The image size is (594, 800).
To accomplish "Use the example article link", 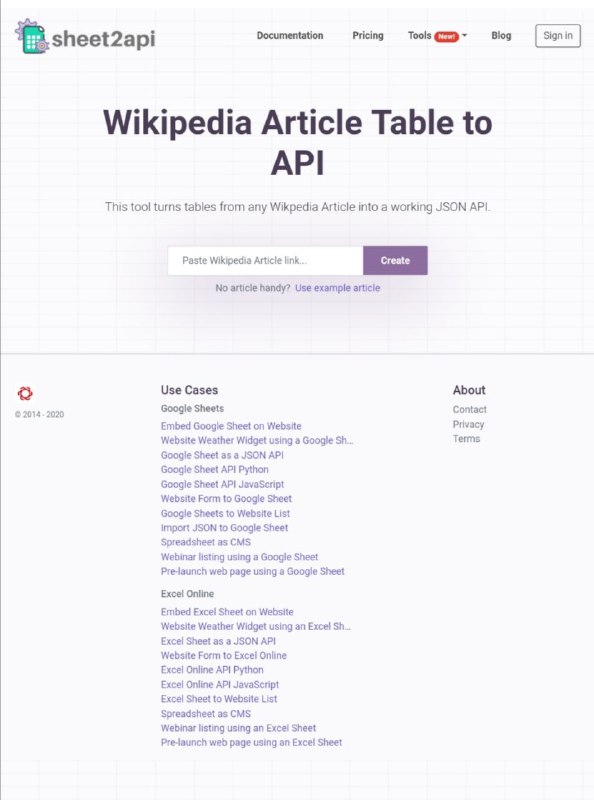I will (337, 288).
